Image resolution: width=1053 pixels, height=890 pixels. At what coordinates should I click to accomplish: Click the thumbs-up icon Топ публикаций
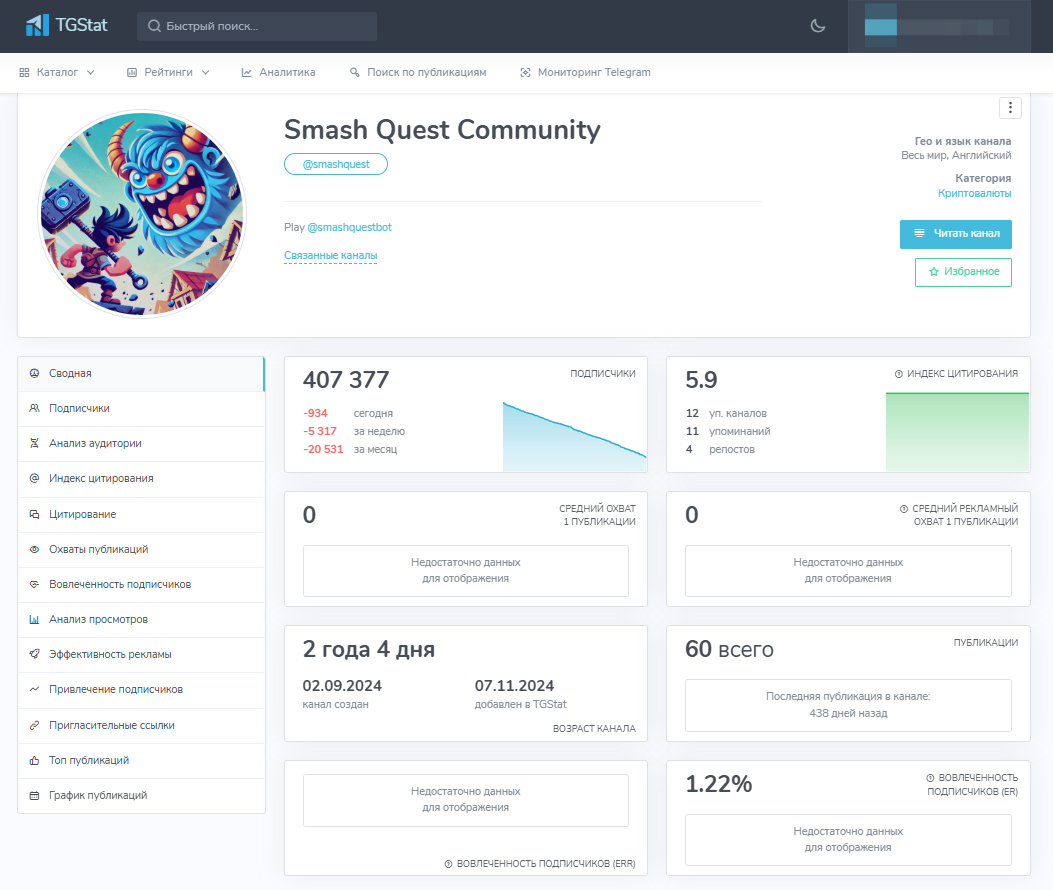pyautogui.click(x=34, y=760)
